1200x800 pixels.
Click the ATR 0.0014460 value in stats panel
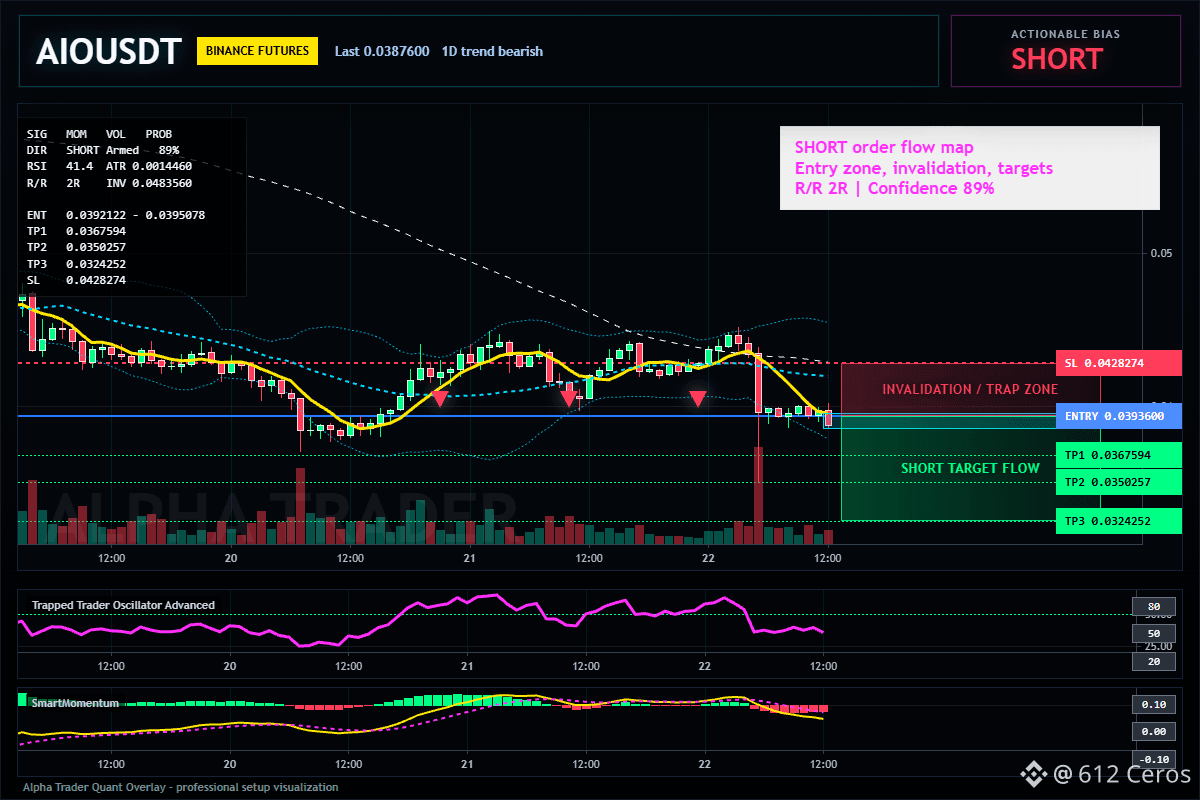coord(150,166)
